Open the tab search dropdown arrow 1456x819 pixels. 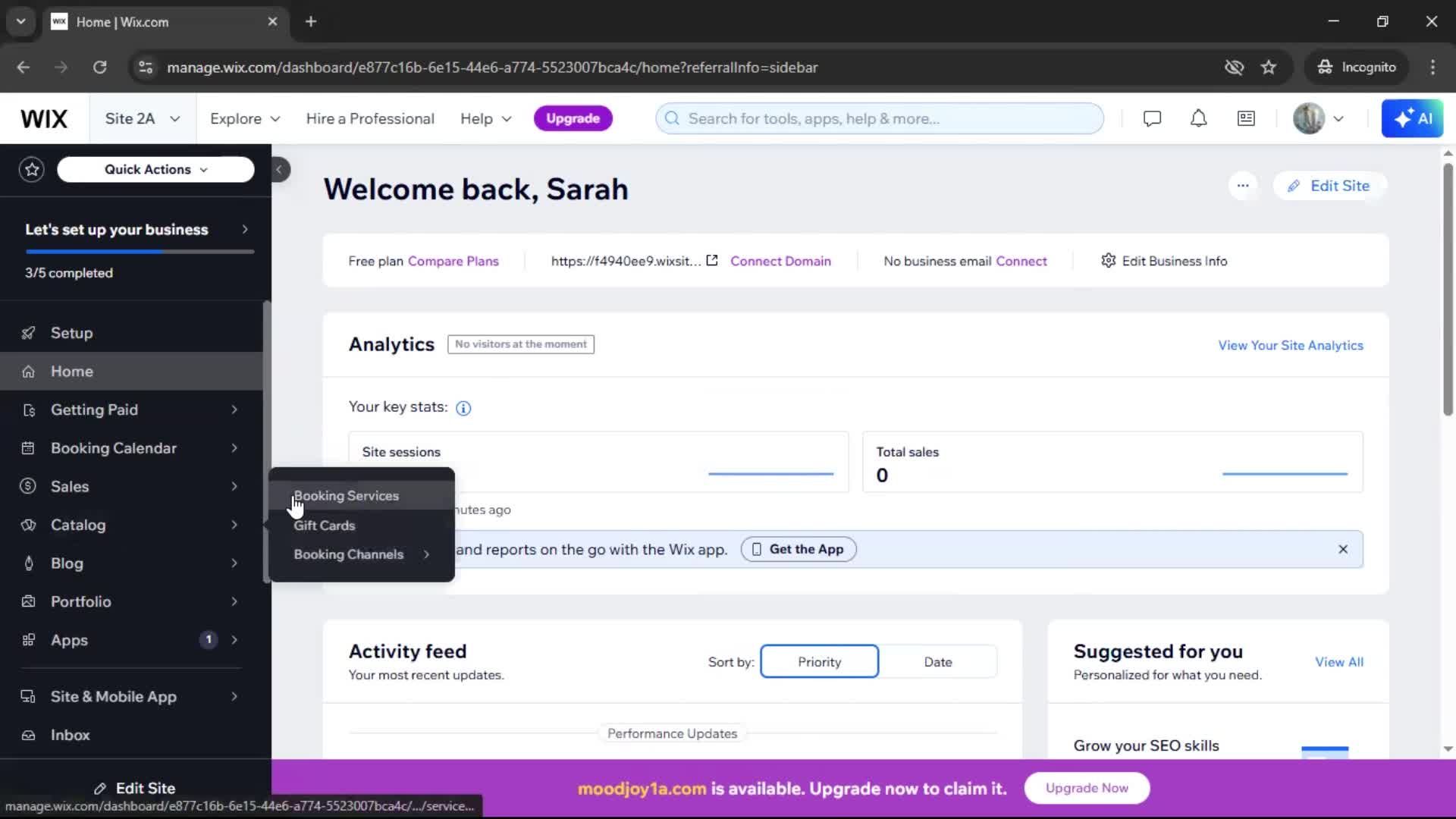click(21, 22)
